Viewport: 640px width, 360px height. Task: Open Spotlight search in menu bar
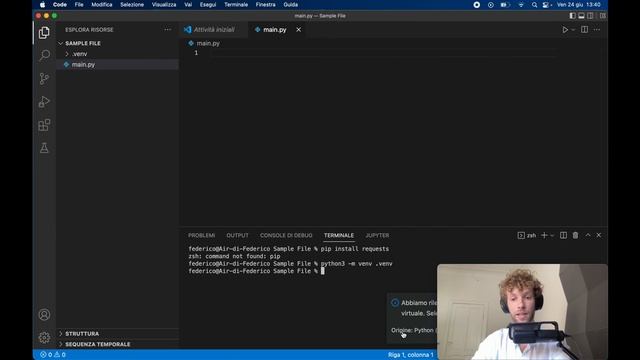pos(534,5)
